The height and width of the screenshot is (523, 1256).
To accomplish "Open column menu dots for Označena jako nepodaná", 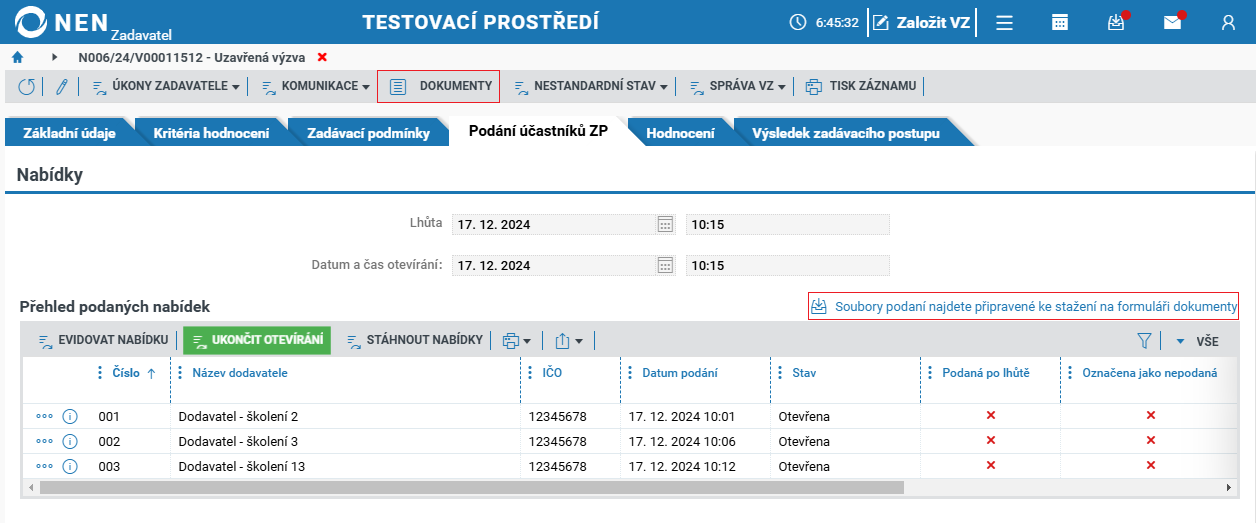I will (1070, 373).
